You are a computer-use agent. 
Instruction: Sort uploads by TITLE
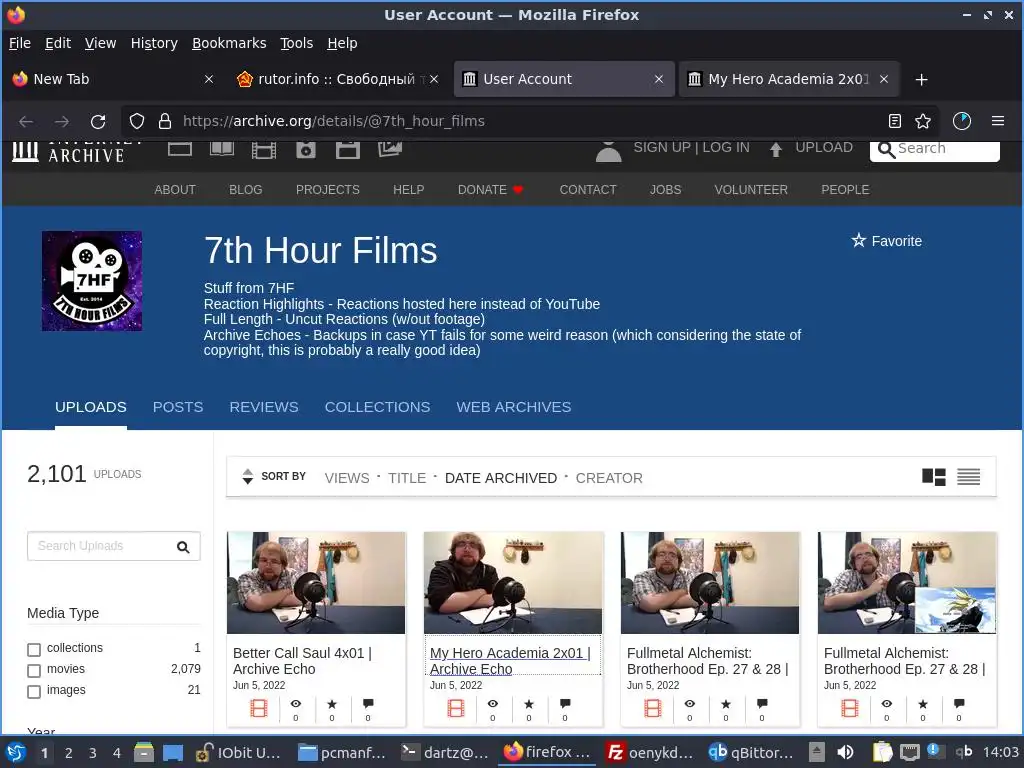[407, 478]
